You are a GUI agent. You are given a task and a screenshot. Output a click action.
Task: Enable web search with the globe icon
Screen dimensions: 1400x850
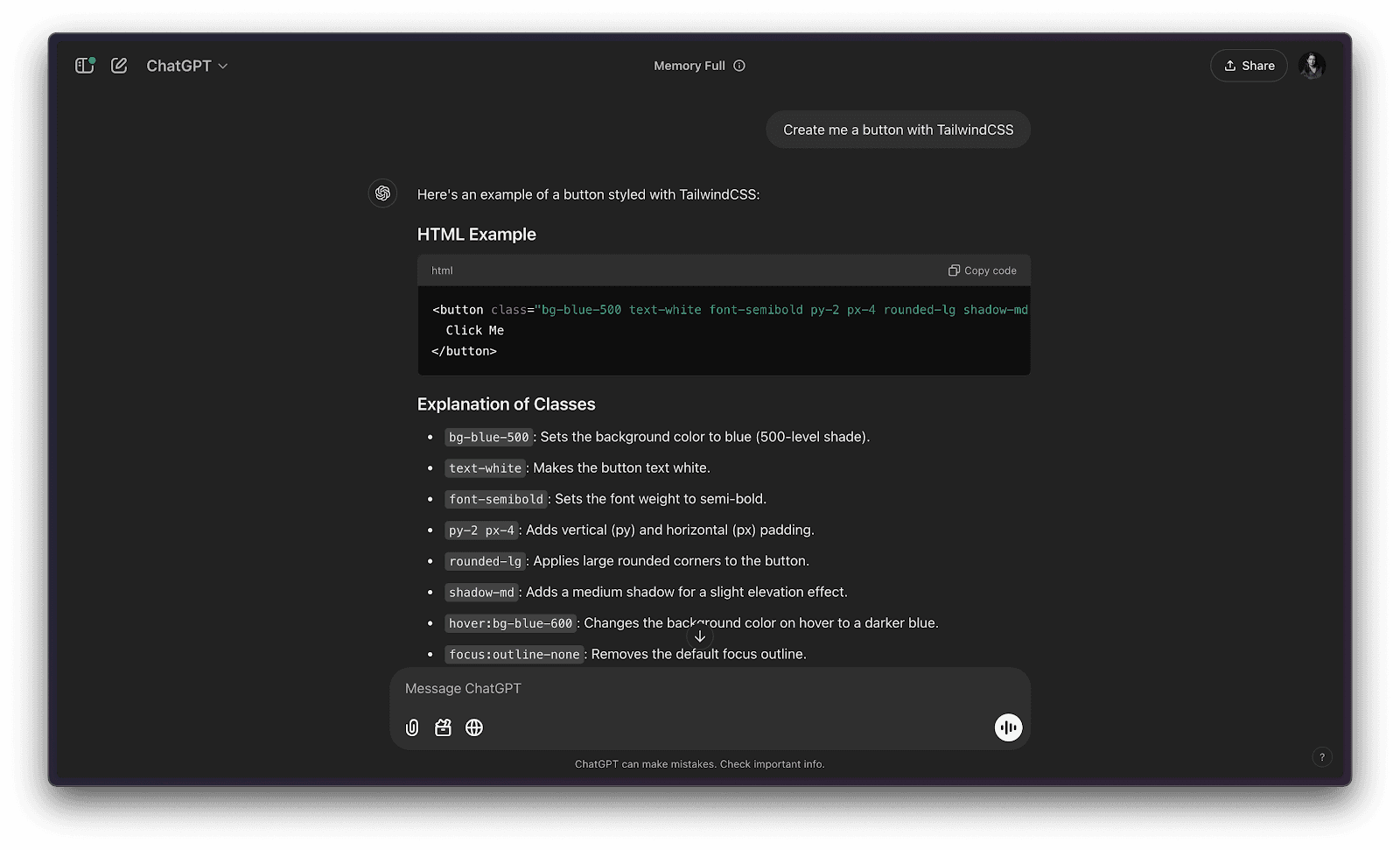click(x=474, y=727)
